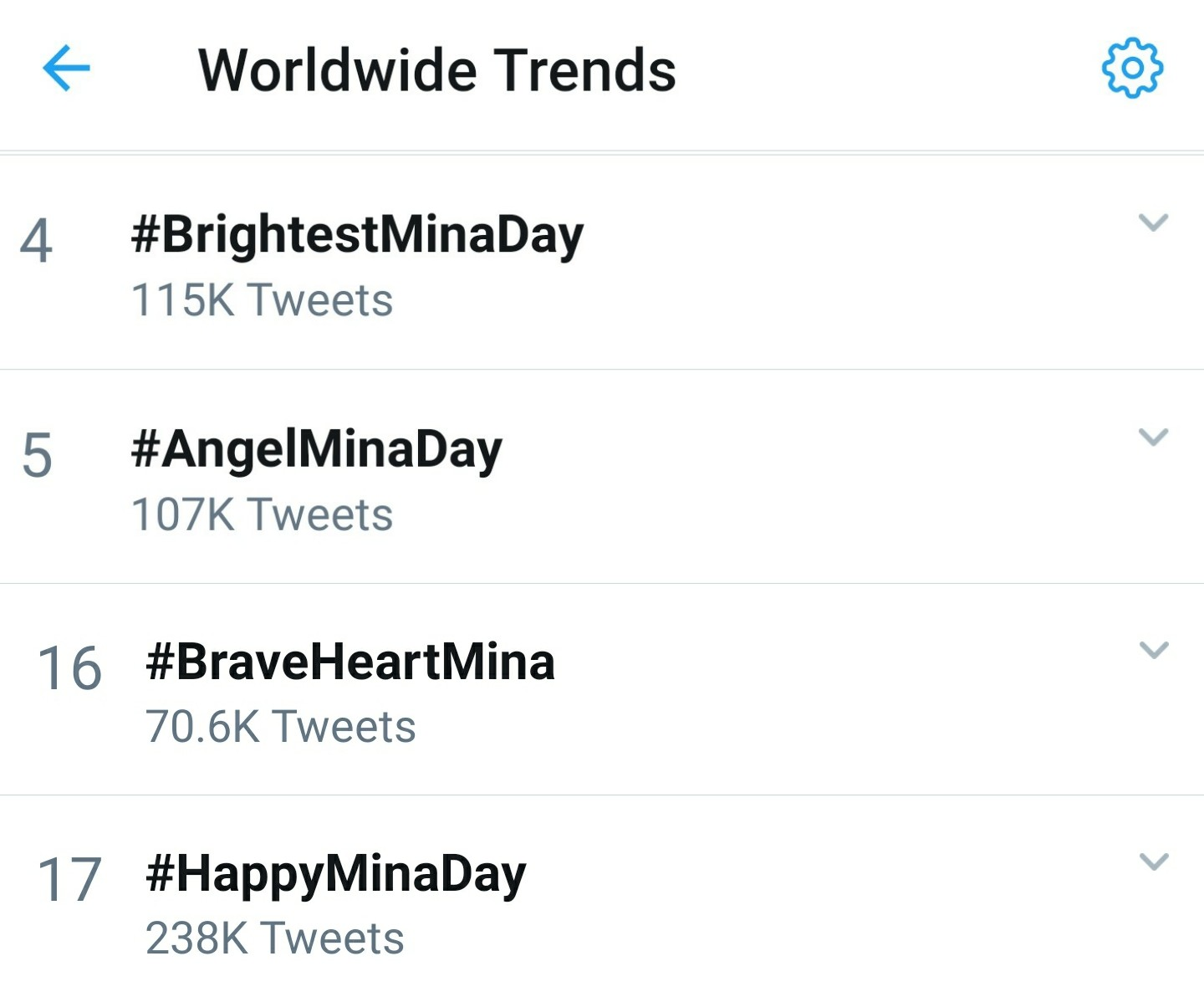The width and height of the screenshot is (1204, 997).
Task: Show the dropdown for #BraveHeartMina trend
Action: [x=1154, y=651]
